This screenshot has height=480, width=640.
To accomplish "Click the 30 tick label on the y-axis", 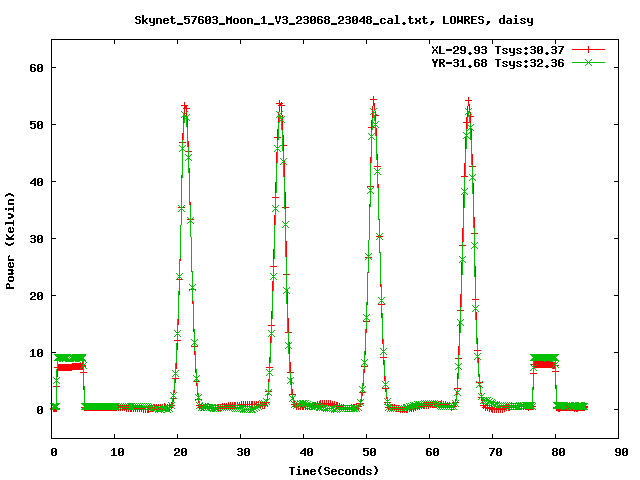I will 36,239.
